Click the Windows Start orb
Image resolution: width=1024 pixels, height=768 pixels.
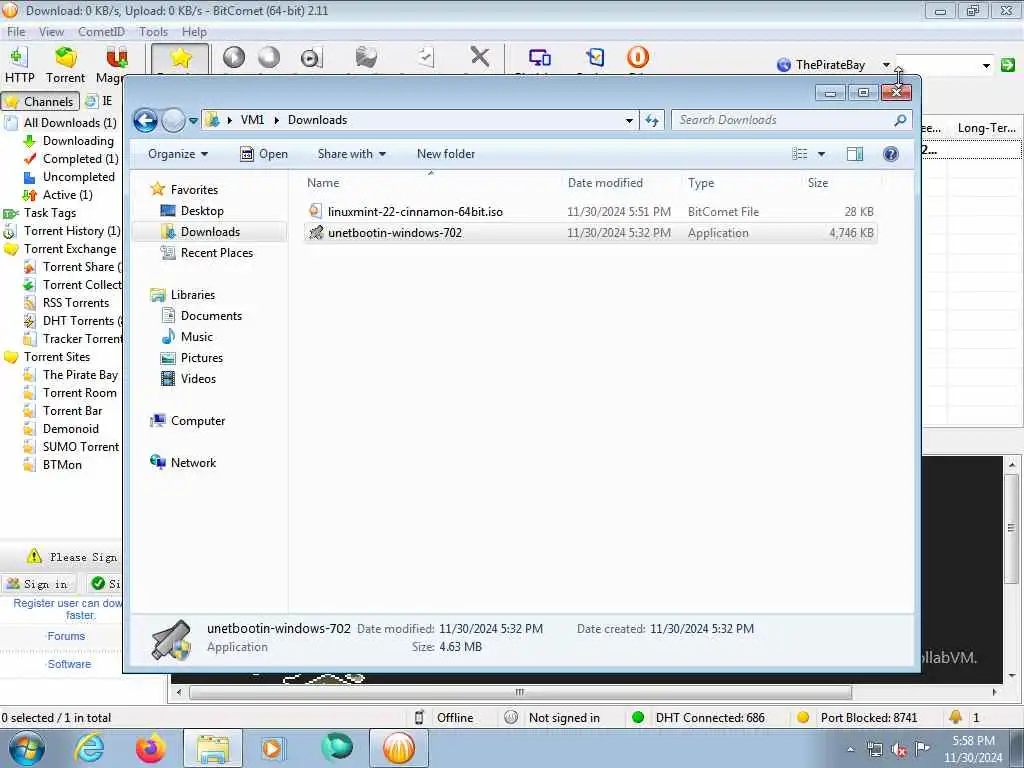point(26,748)
